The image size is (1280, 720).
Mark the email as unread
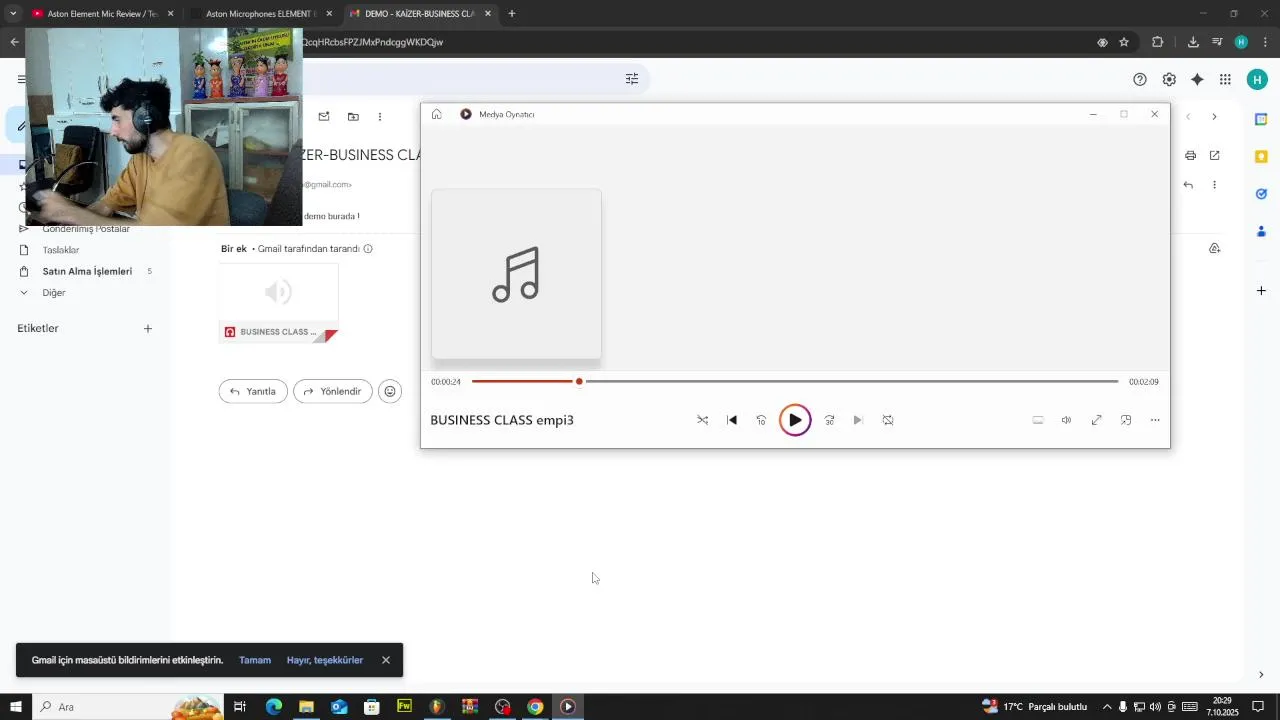click(x=324, y=117)
